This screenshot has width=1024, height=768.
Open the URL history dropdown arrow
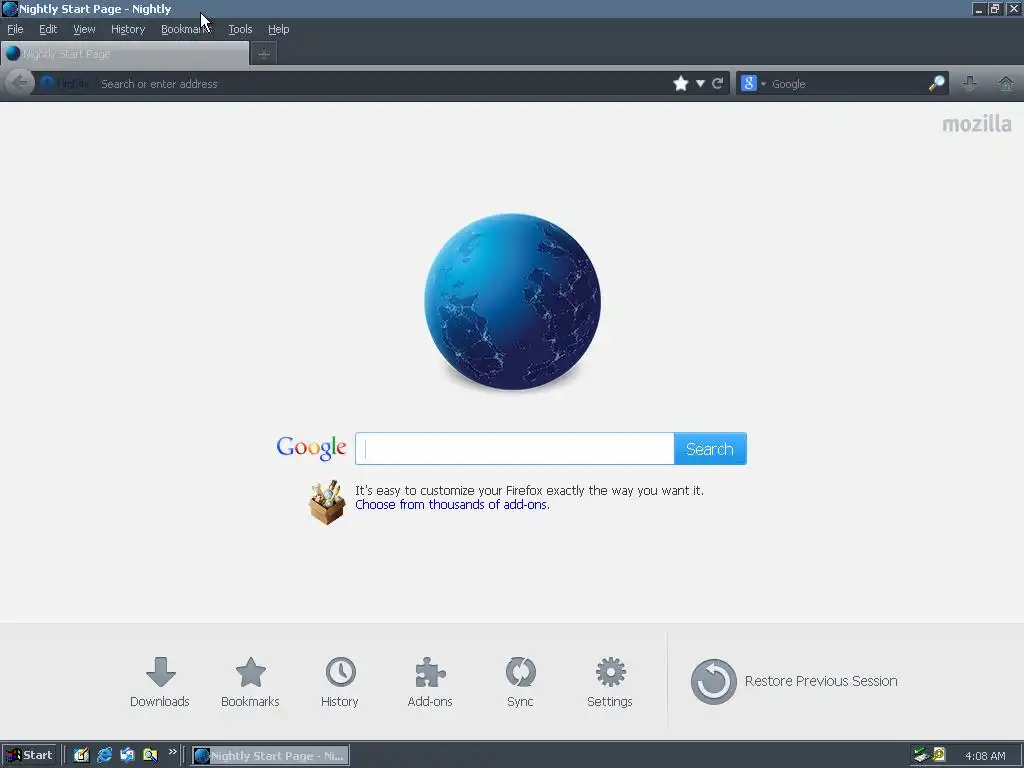click(700, 84)
